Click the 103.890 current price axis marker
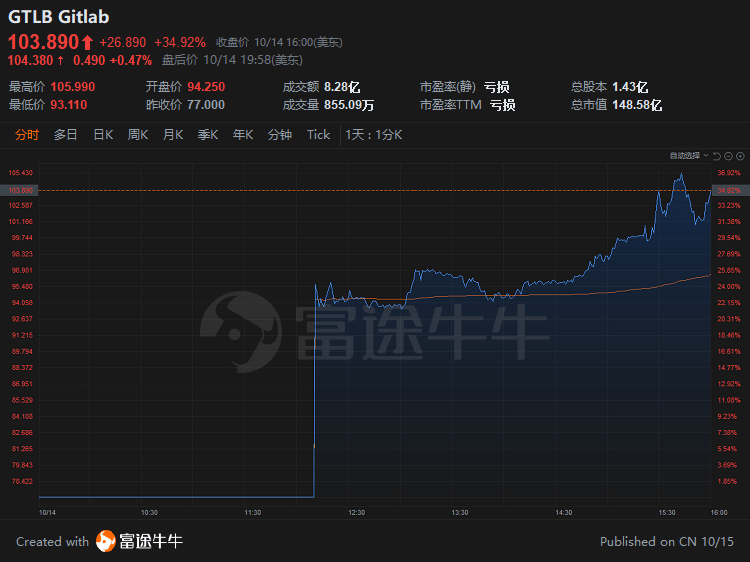Viewport: 750px width, 562px height. click(20, 190)
